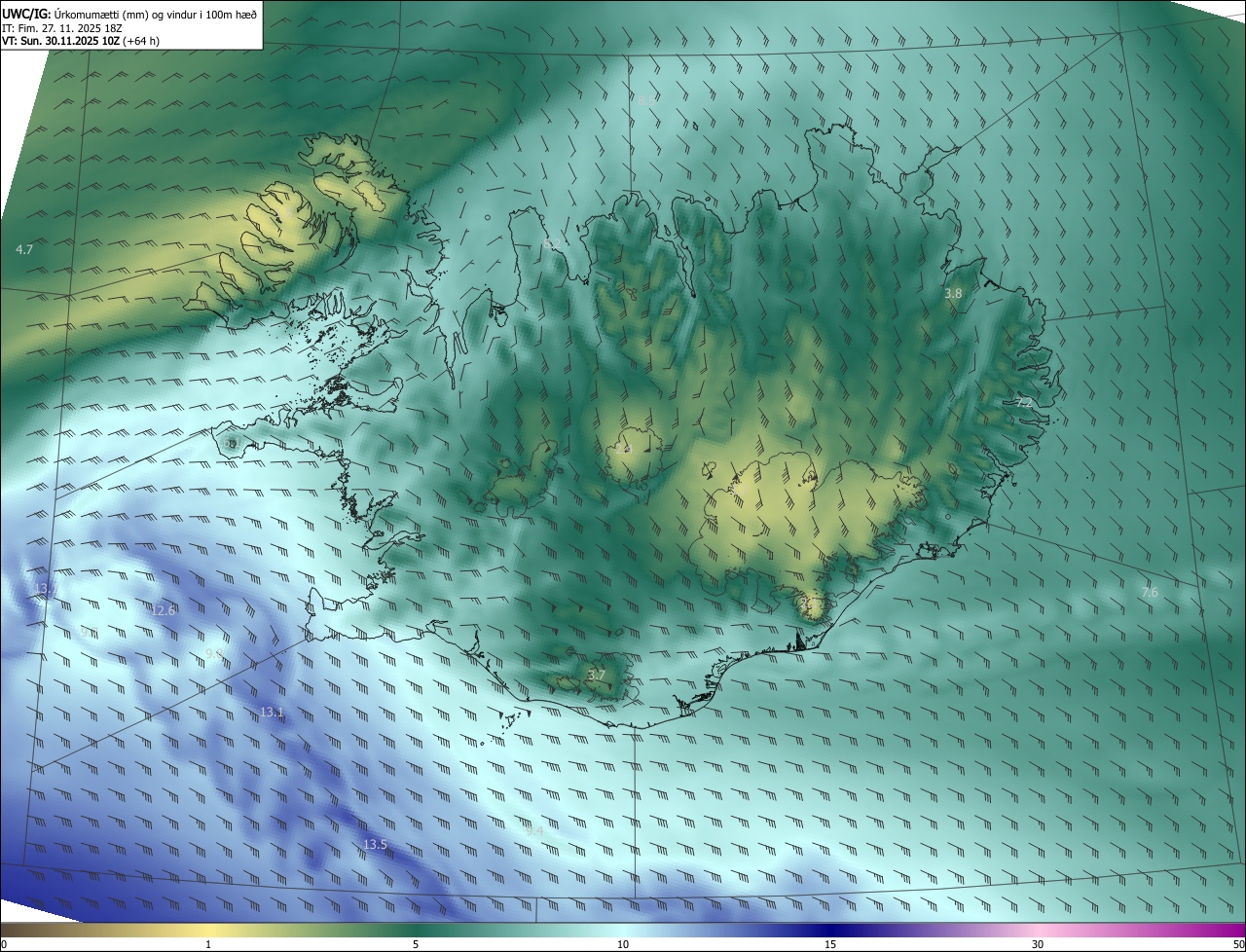Screen dimensions: 1246x952
Task: Click the 15 tick on the color scale
Action: coord(830,944)
